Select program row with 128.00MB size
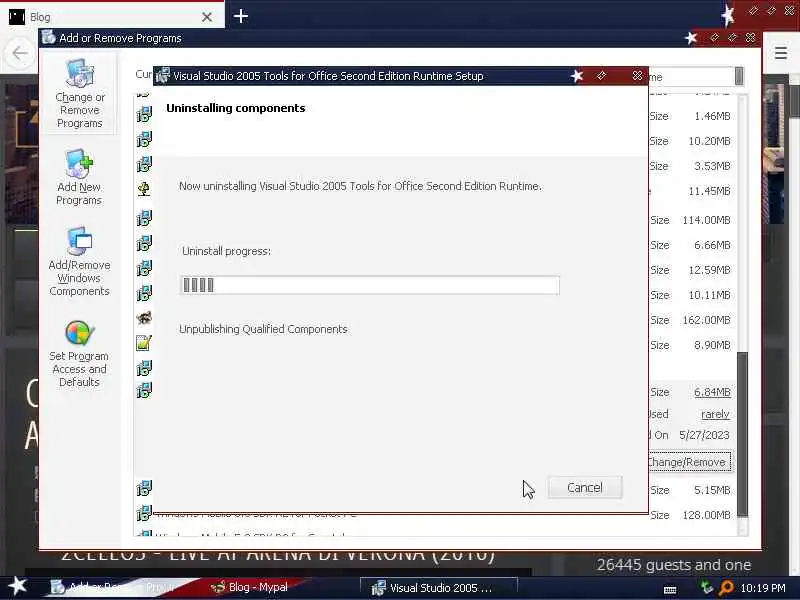 pos(436,515)
